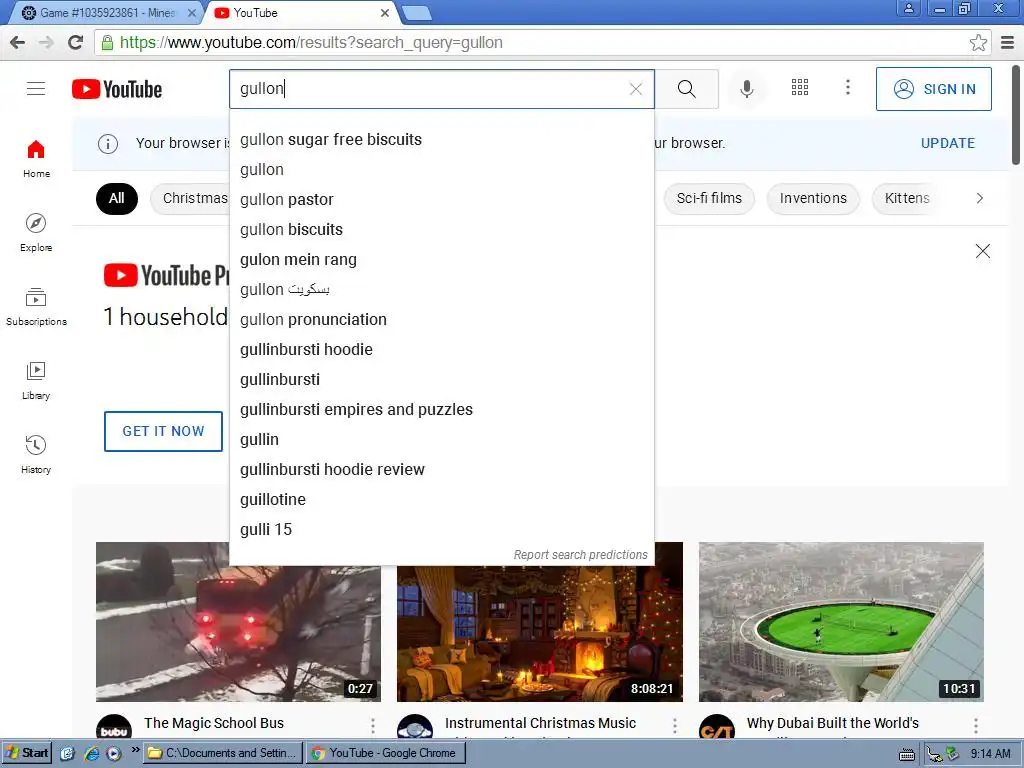Open options menu for Instrumental Christmas Music video
1024x768 pixels.
click(x=675, y=725)
